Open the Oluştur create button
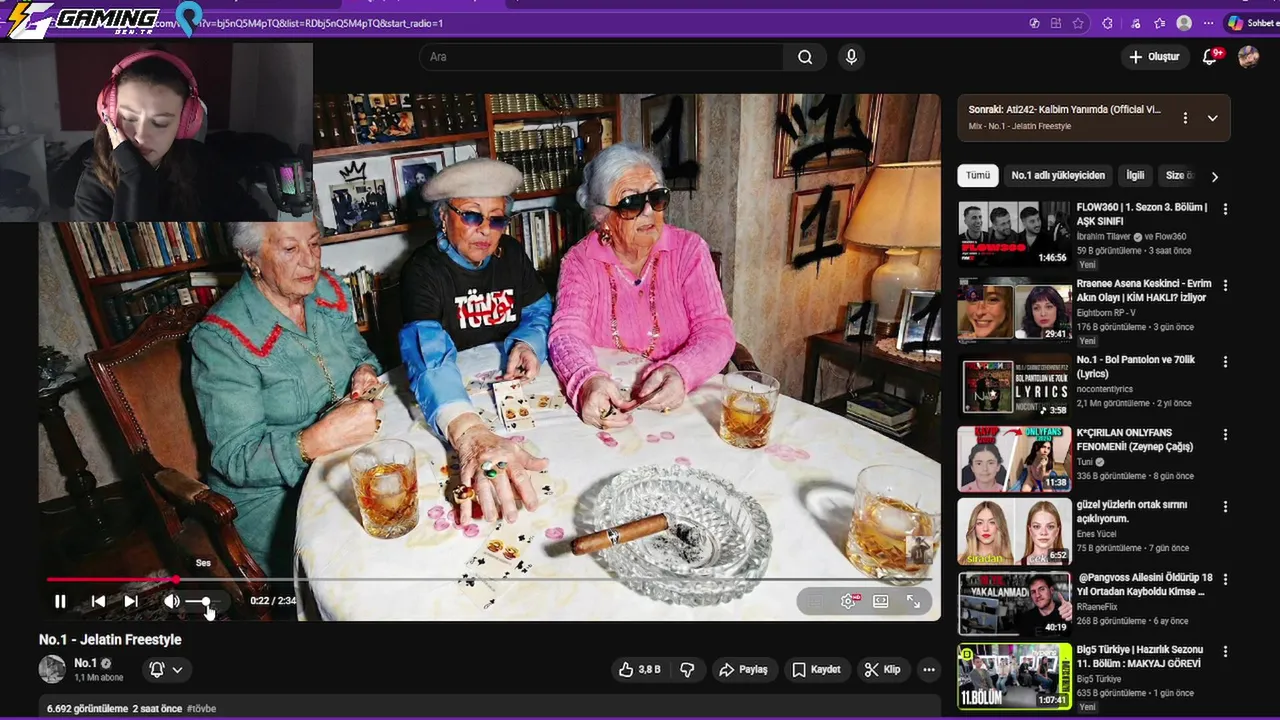The image size is (1280, 720). [1154, 57]
